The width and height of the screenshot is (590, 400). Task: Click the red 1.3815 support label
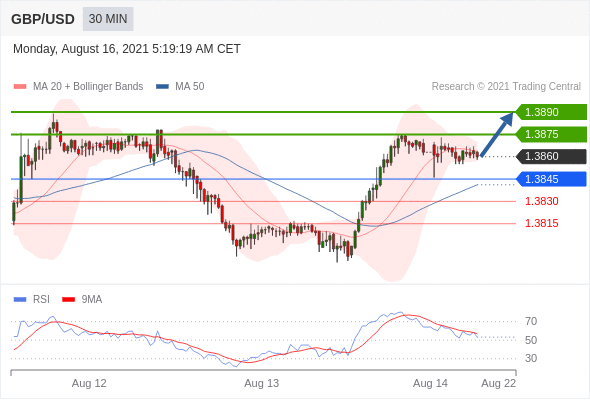tap(541, 224)
